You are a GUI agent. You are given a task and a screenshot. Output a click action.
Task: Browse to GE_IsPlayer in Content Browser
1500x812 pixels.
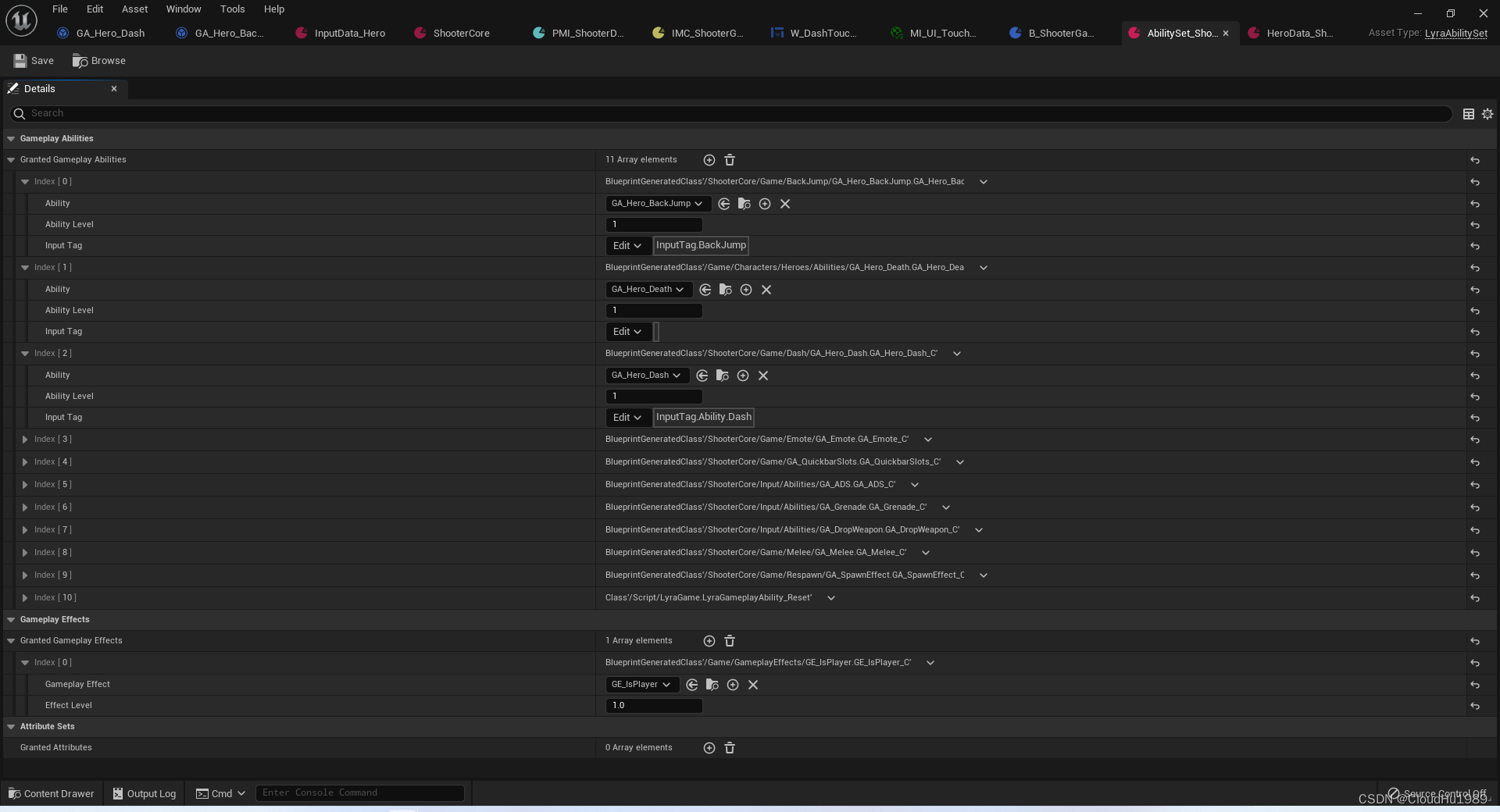tap(712, 685)
